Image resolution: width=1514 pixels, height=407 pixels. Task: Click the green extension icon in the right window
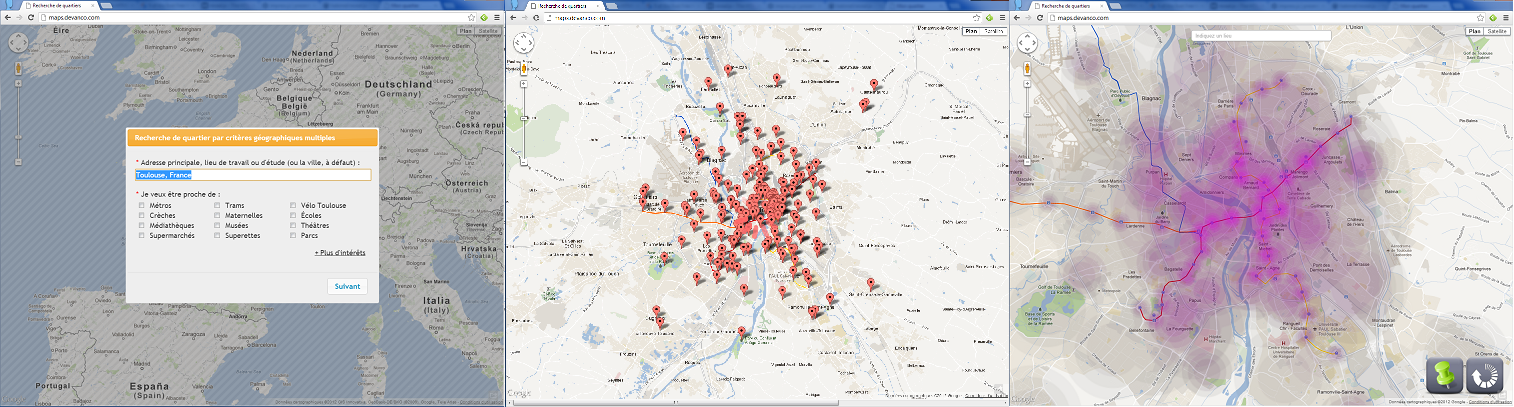[x=1493, y=17]
